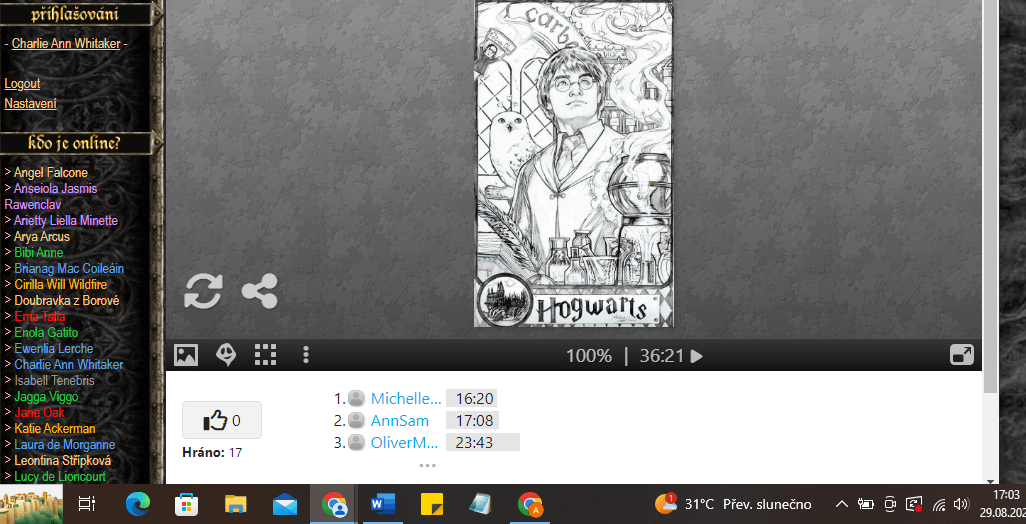Image resolution: width=1026 pixels, height=524 pixels.
Task: Open the arrange pieces grid icon
Action: pos(265,355)
